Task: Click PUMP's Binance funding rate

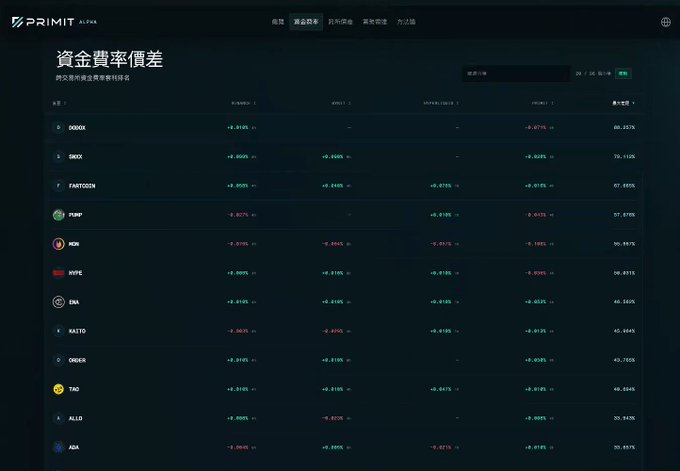Action: click(x=238, y=215)
